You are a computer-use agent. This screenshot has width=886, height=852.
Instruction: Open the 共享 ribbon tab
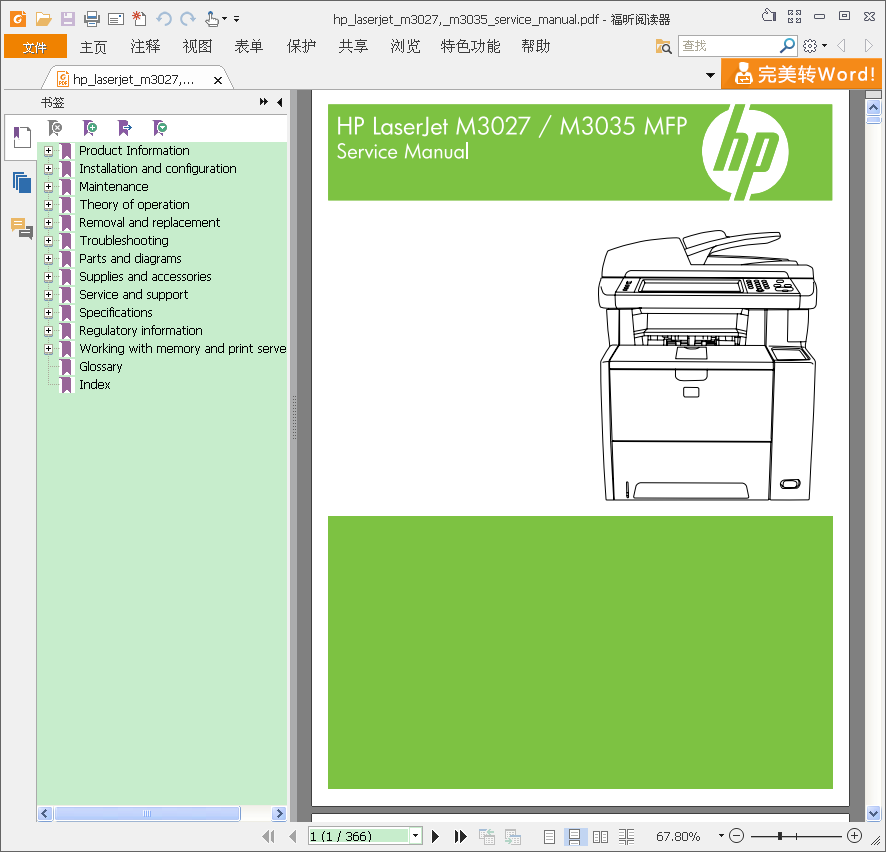click(353, 46)
